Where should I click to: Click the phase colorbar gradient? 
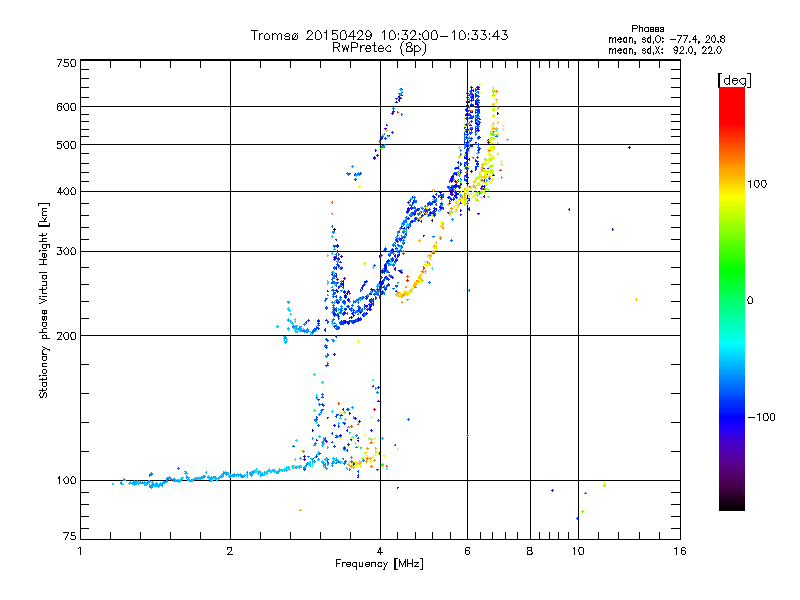(x=732, y=298)
